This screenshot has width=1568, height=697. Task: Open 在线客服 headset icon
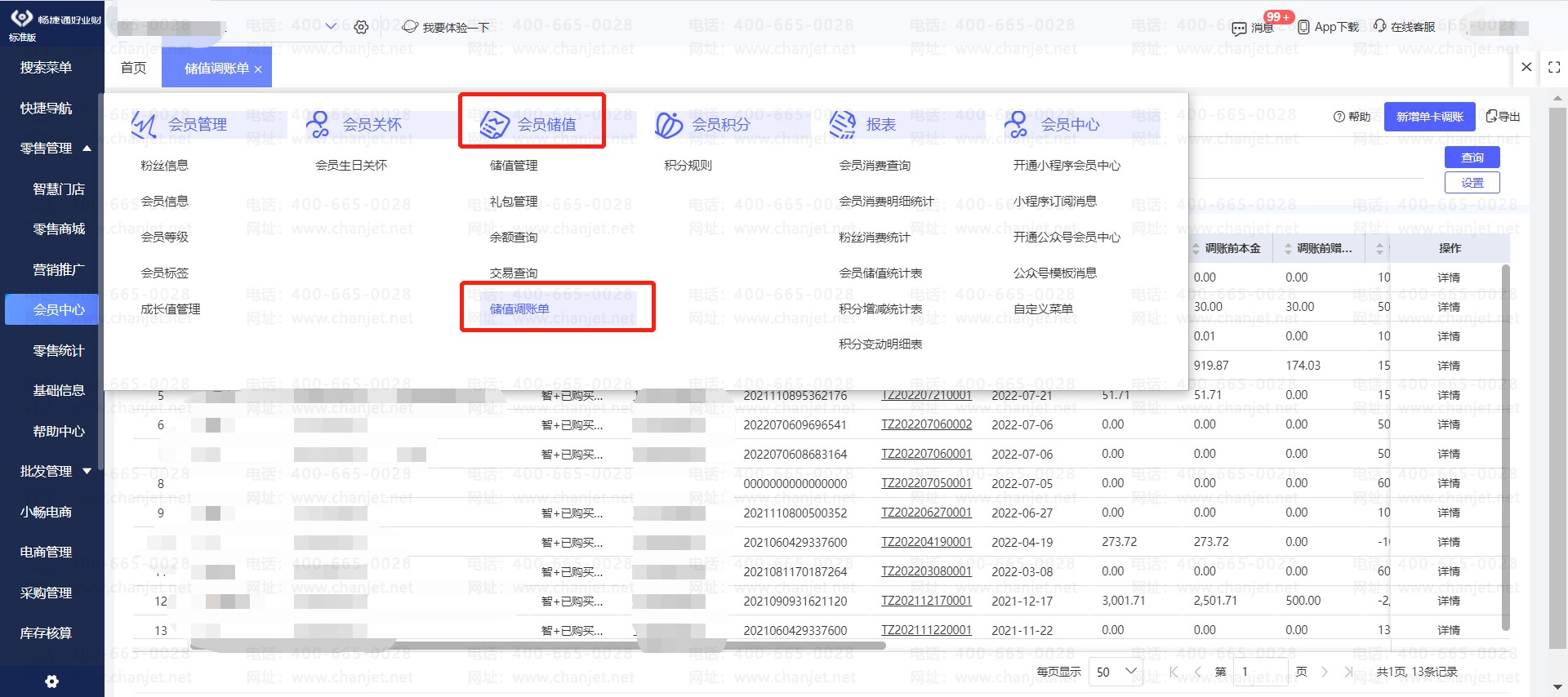[1379, 26]
